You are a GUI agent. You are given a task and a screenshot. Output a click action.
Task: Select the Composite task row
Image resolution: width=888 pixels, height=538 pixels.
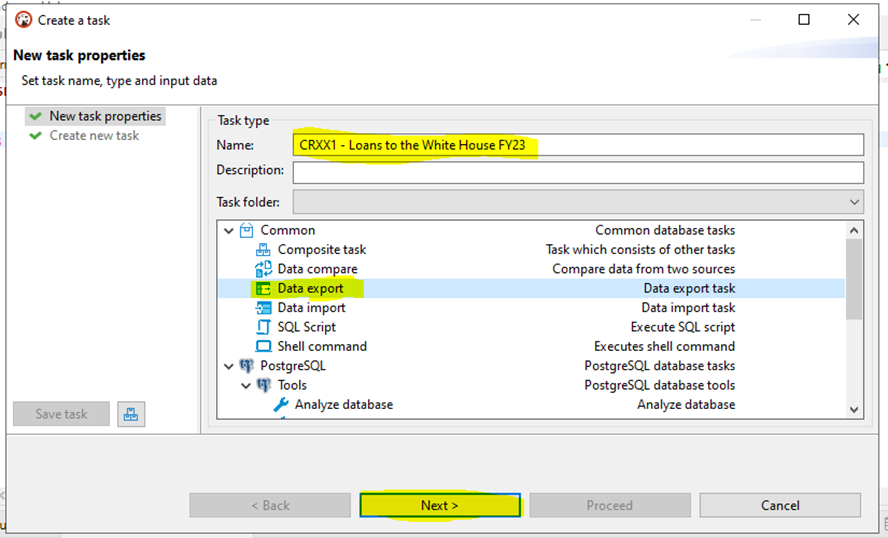point(531,249)
